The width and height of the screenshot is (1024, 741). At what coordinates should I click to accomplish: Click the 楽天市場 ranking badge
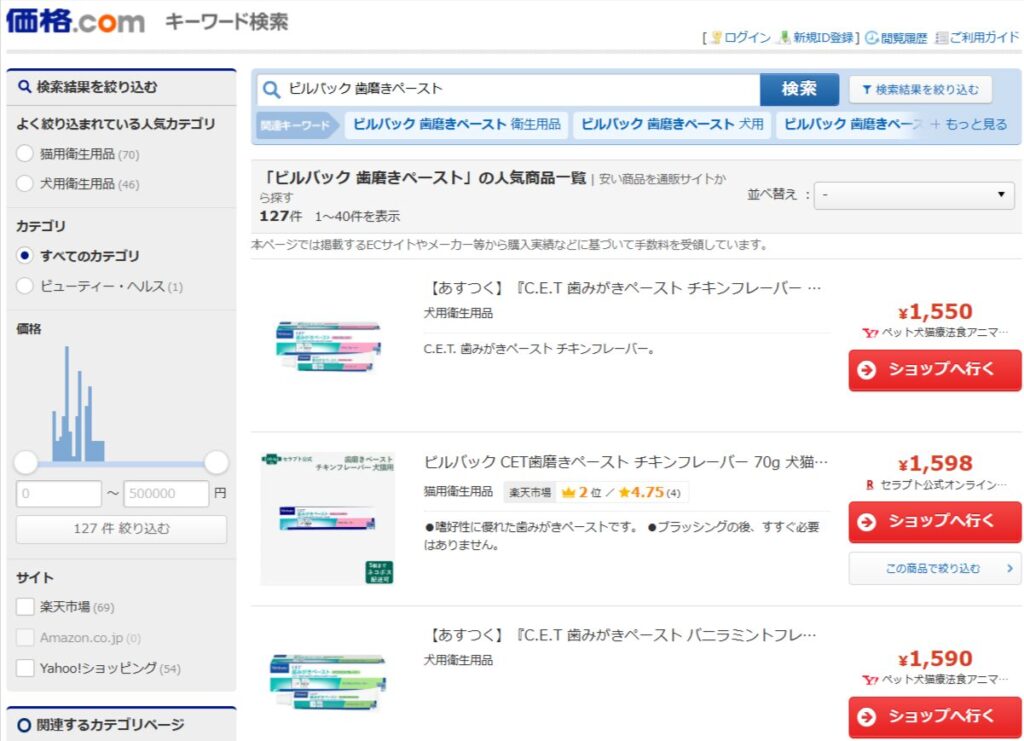click(530, 492)
